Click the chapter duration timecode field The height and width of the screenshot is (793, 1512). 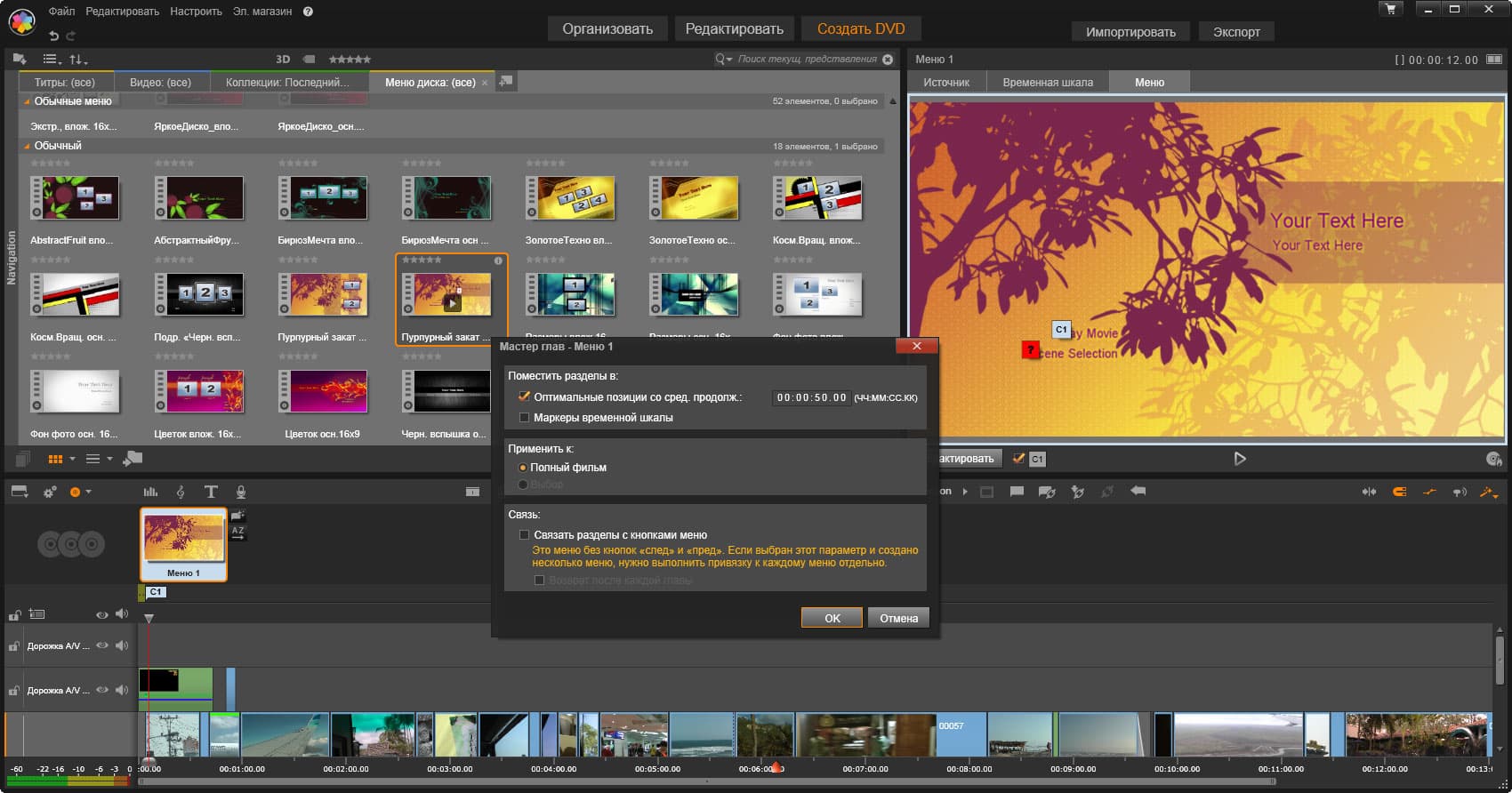pyautogui.click(x=811, y=398)
